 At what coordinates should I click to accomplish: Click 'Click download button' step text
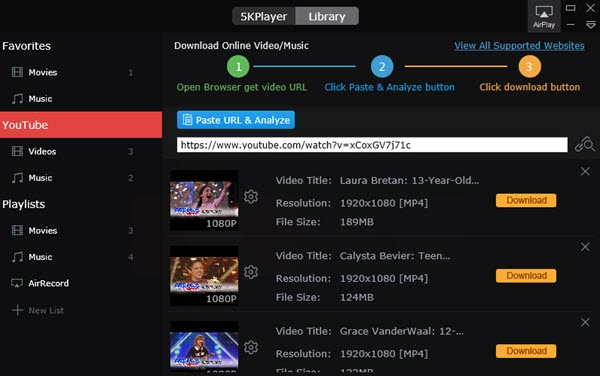coord(530,87)
